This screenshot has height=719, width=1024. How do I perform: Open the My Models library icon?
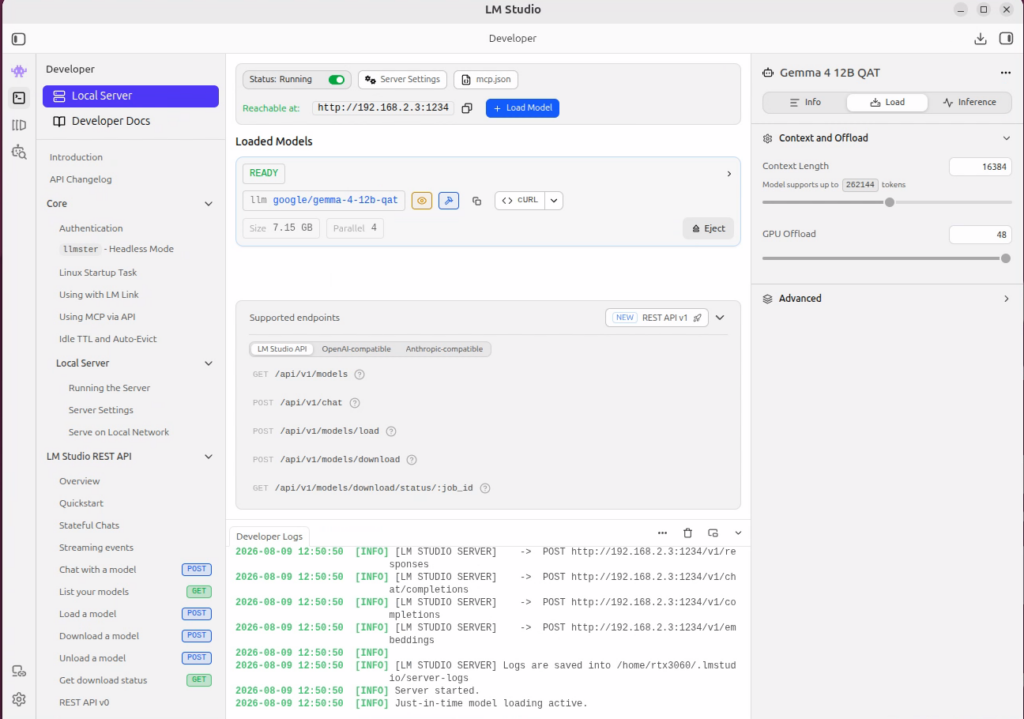[x=19, y=125]
